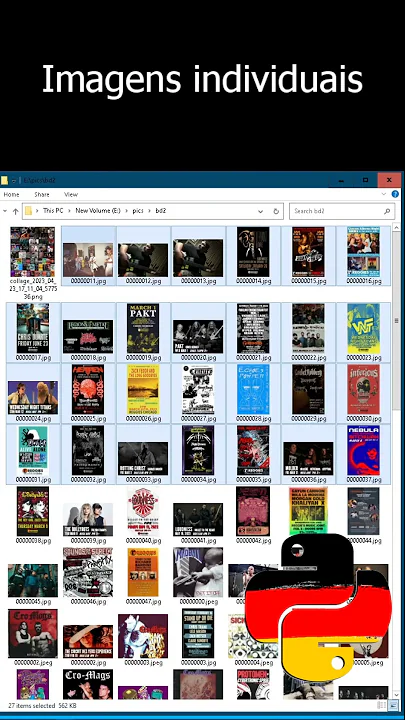Expand the chevron after pics
Viewport: 405px width, 720px height.
point(150,211)
